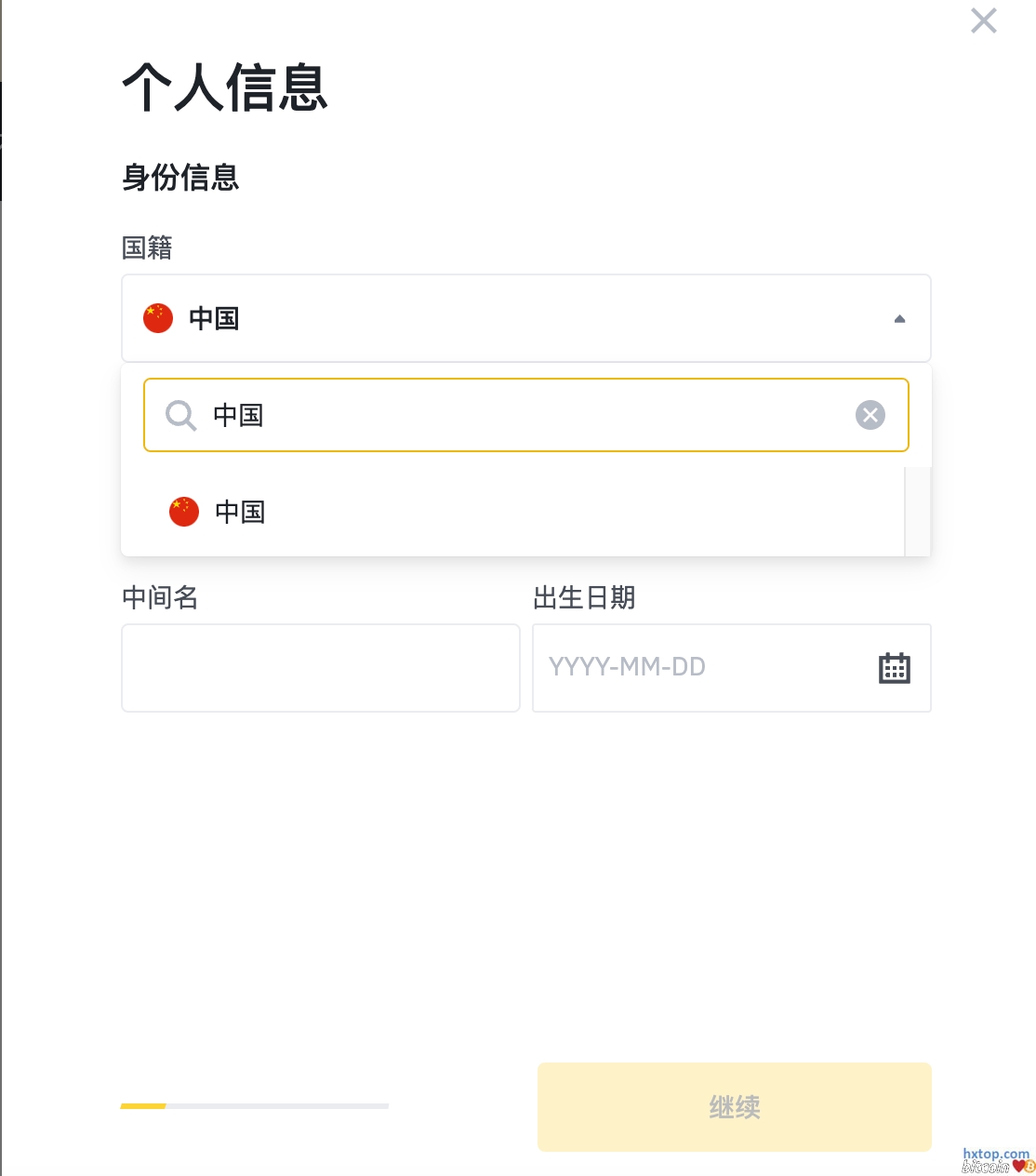Collapse the 国籍 dropdown using its arrow
This screenshot has width=1036, height=1176.
899,319
